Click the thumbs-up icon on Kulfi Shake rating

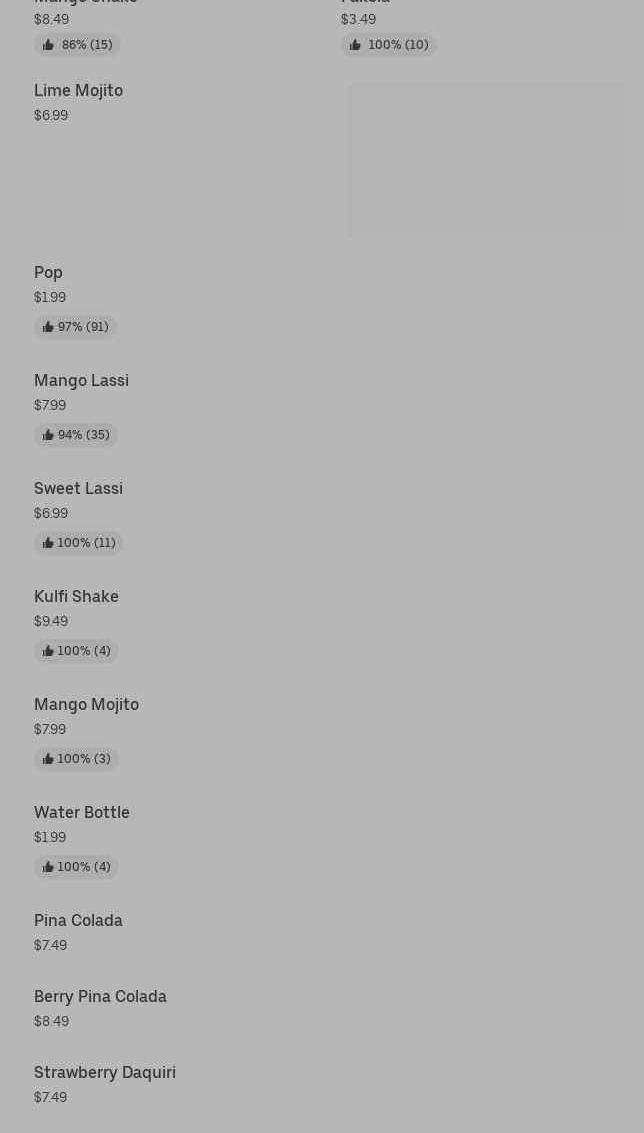[x=48, y=651]
